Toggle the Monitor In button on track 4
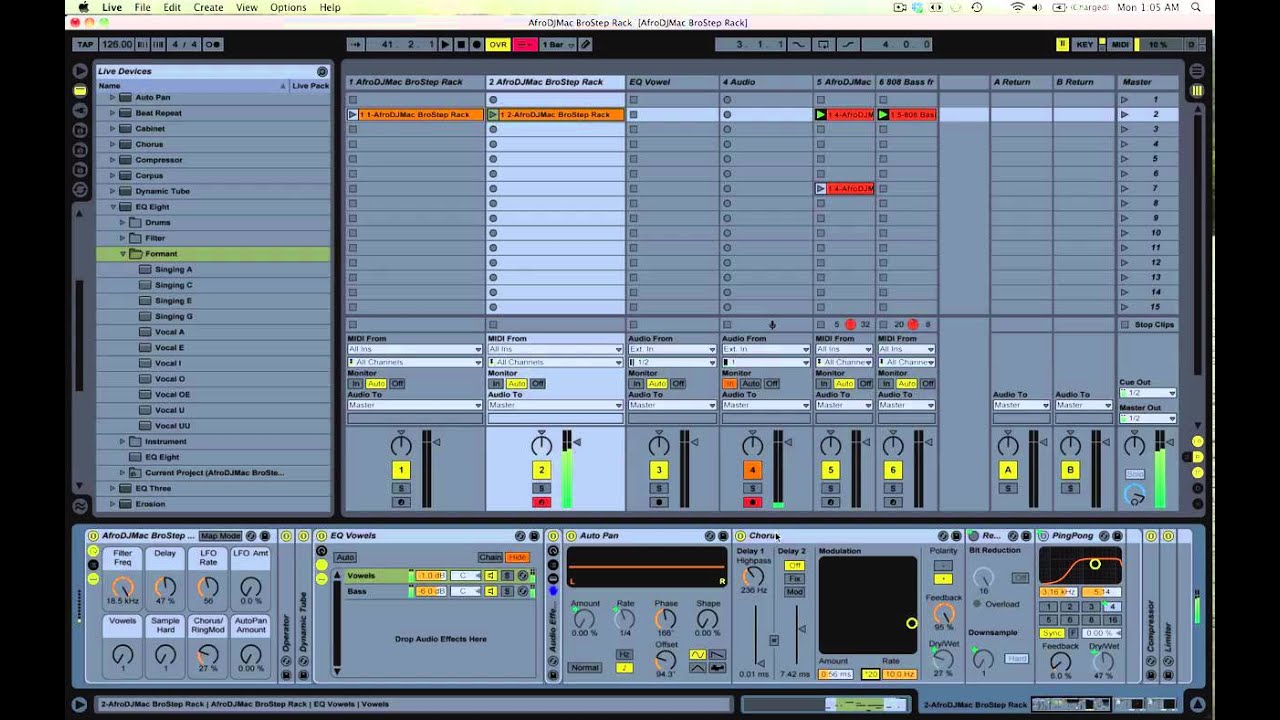This screenshot has width=1280, height=720. click(730, 383)
